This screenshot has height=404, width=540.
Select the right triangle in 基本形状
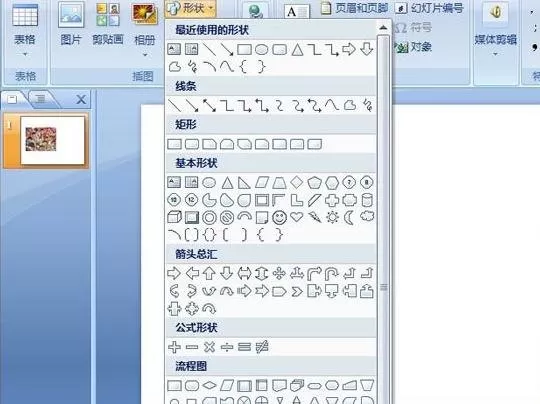tap(244, 183)
